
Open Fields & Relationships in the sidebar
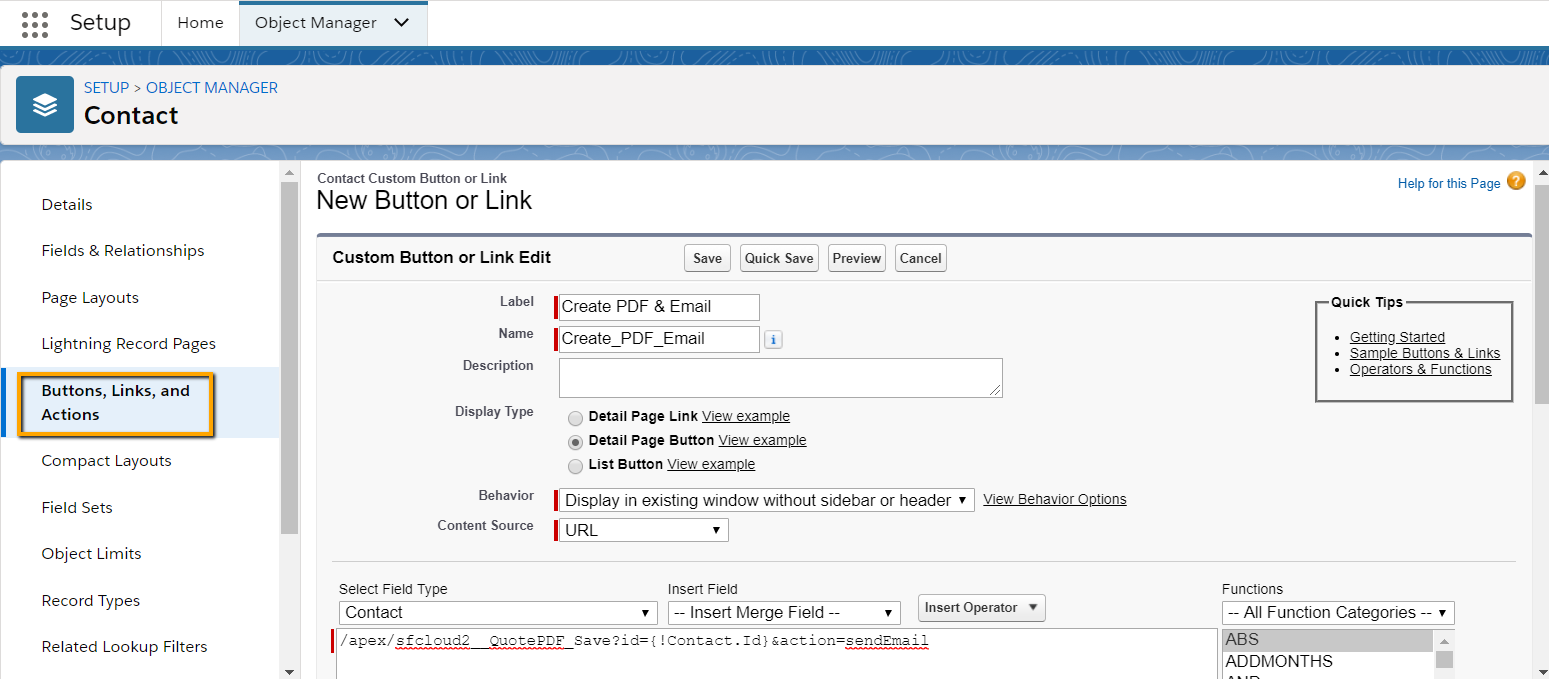pos(123,251)
